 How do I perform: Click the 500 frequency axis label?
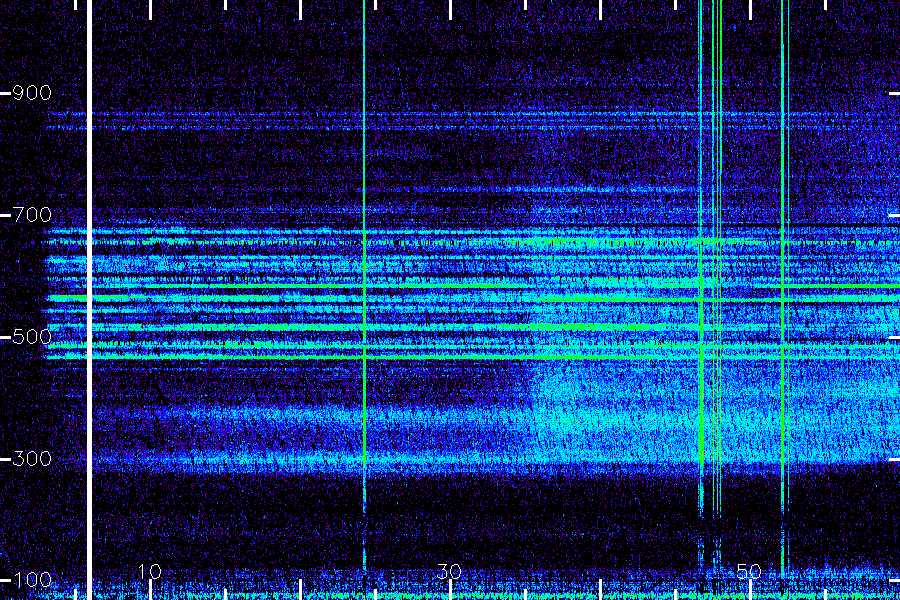click(x=32, y=336)
